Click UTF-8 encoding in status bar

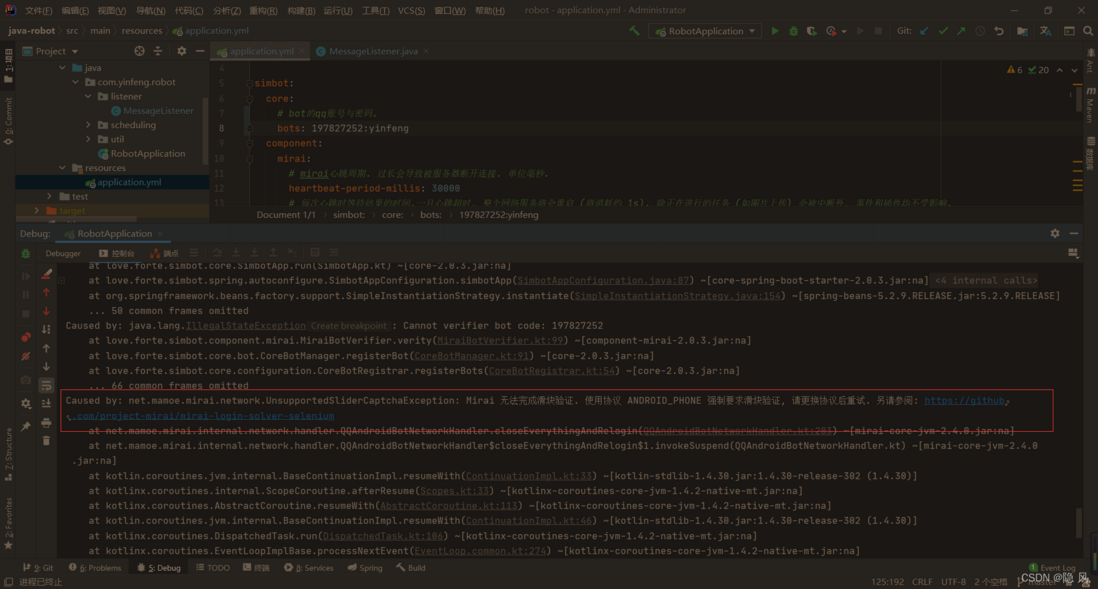pos(953,582)
